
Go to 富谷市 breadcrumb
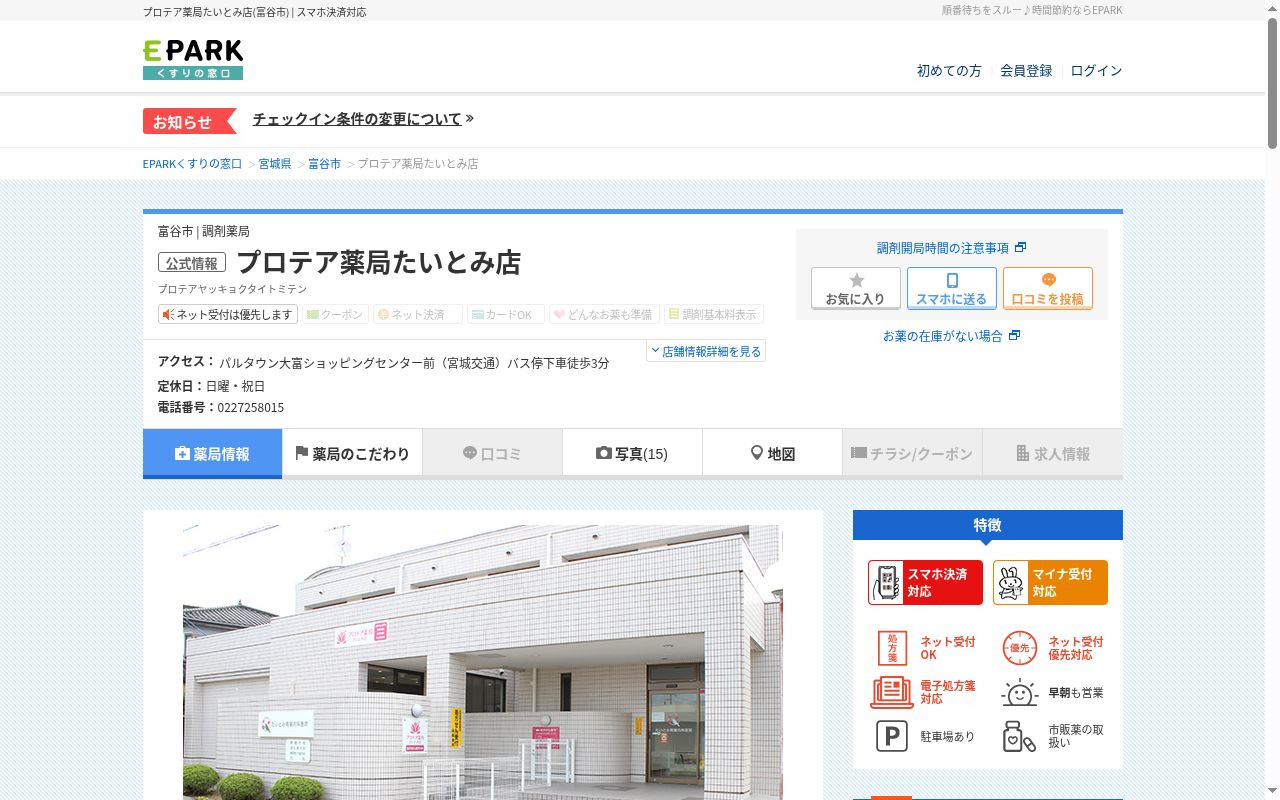324,163
